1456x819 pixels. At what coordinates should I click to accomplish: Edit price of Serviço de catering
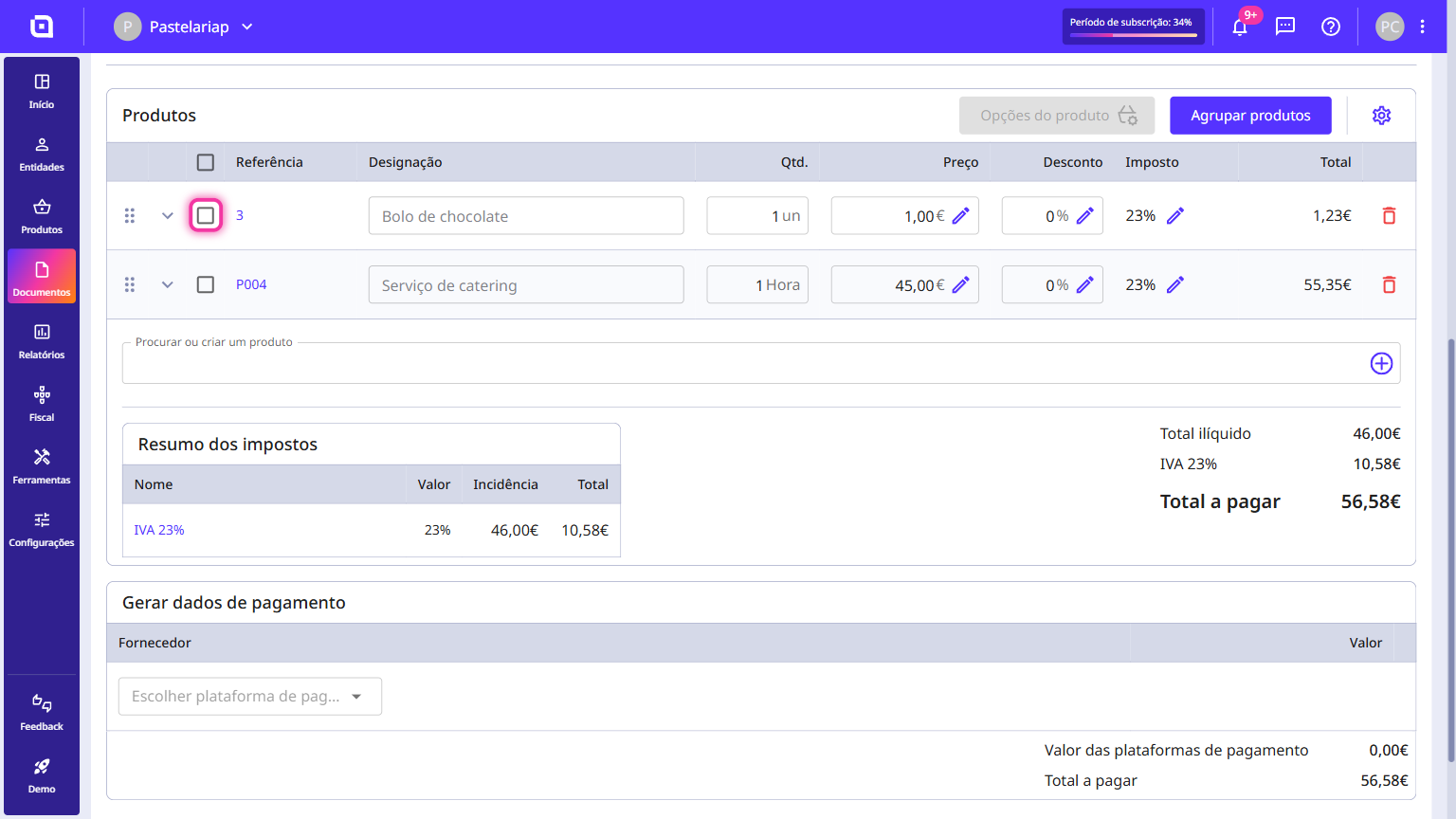pyautogui.click(x=961, y=284)
